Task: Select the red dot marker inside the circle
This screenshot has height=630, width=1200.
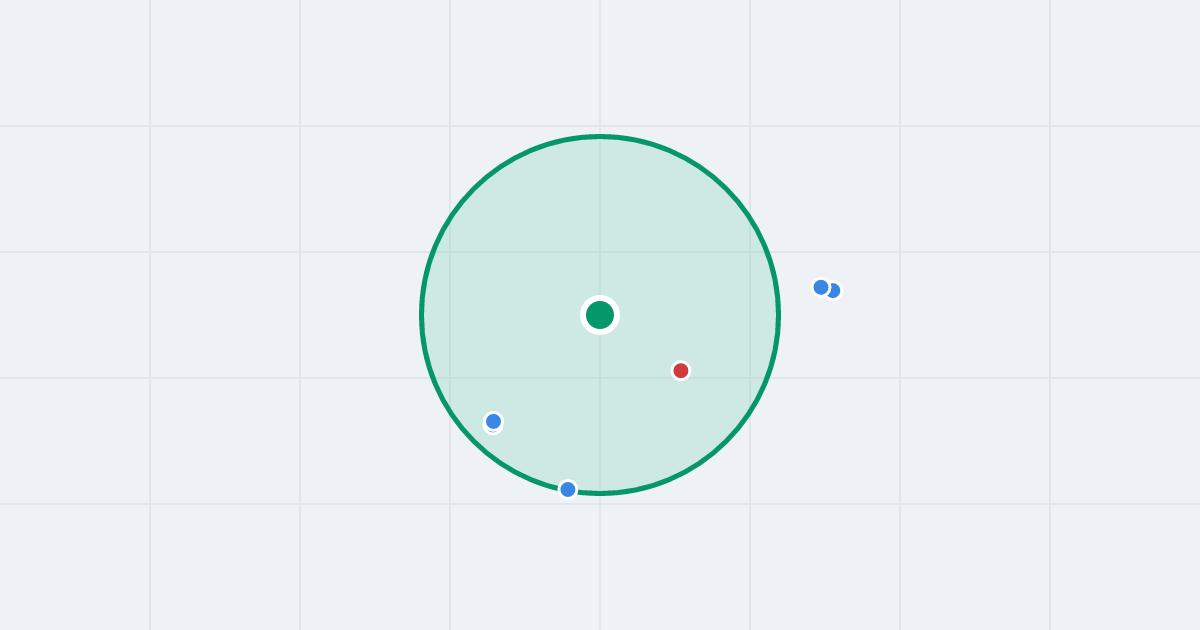Action: tap(681, 371)
